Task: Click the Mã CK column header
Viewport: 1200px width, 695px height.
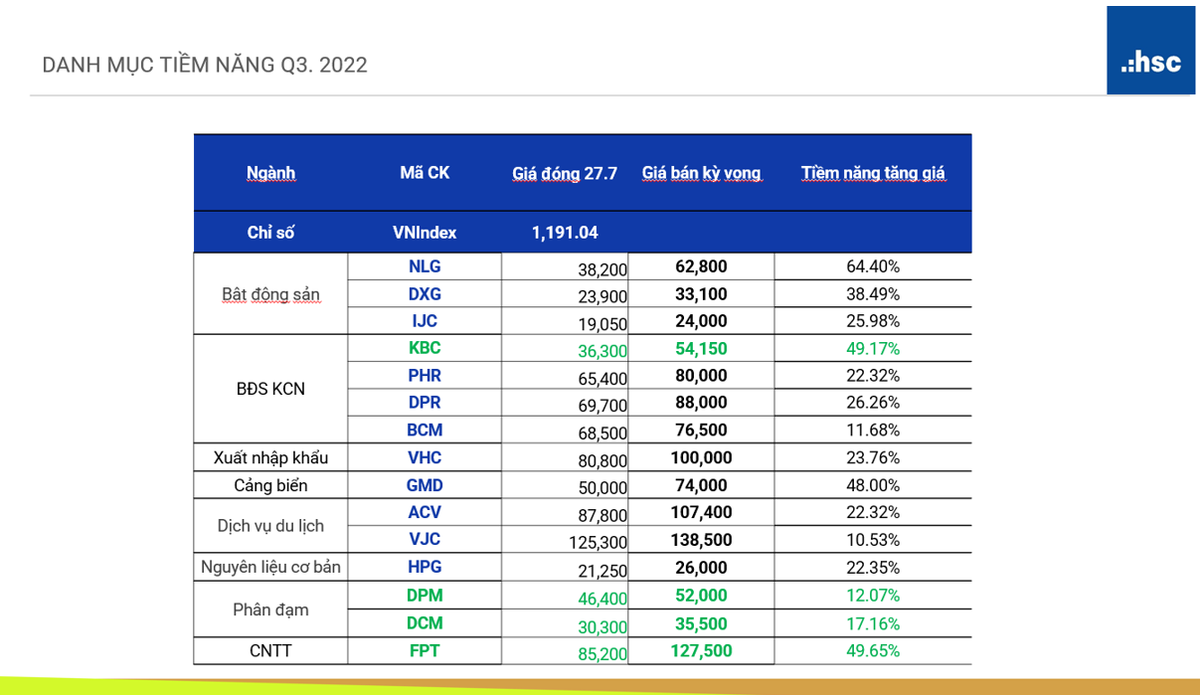Action: pos(424,173)
